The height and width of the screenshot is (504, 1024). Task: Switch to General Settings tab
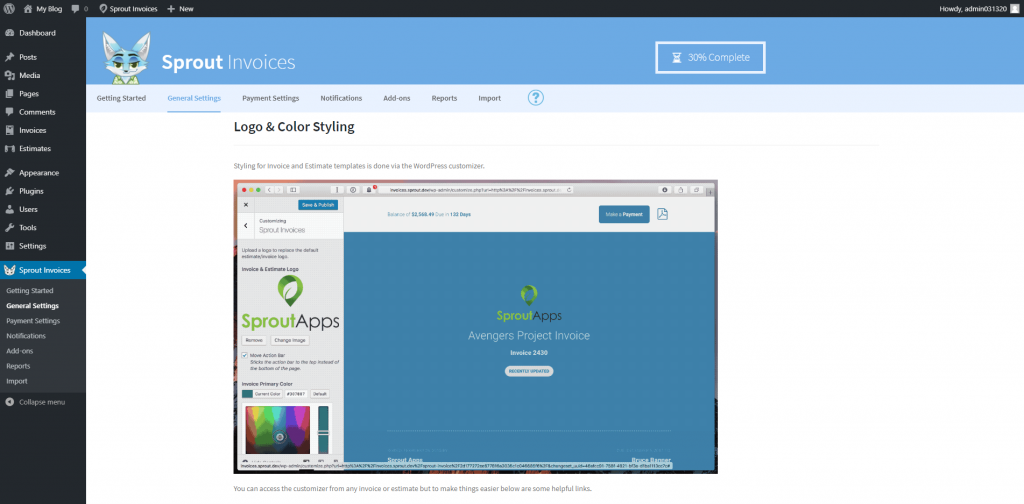[x=194, y=98]
